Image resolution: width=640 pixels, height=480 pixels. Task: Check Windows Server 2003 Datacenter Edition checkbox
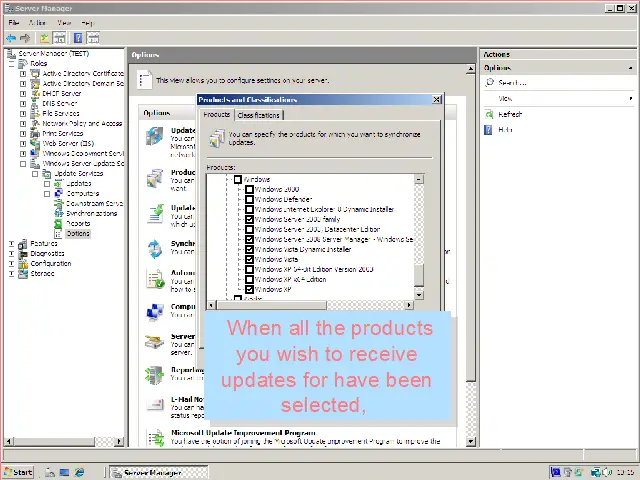tap(249, 229)
